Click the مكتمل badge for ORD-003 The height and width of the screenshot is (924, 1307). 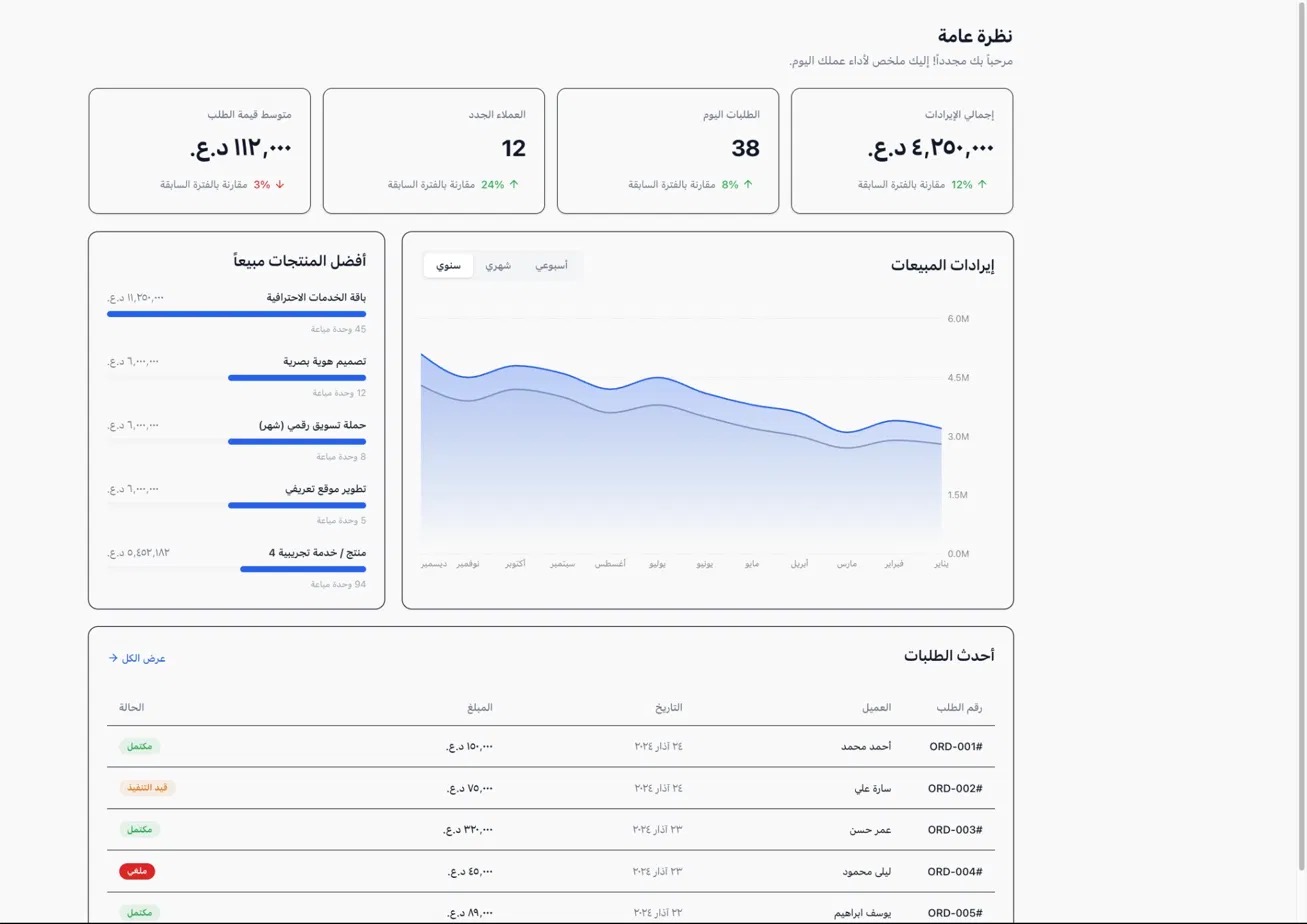point(140,829)
